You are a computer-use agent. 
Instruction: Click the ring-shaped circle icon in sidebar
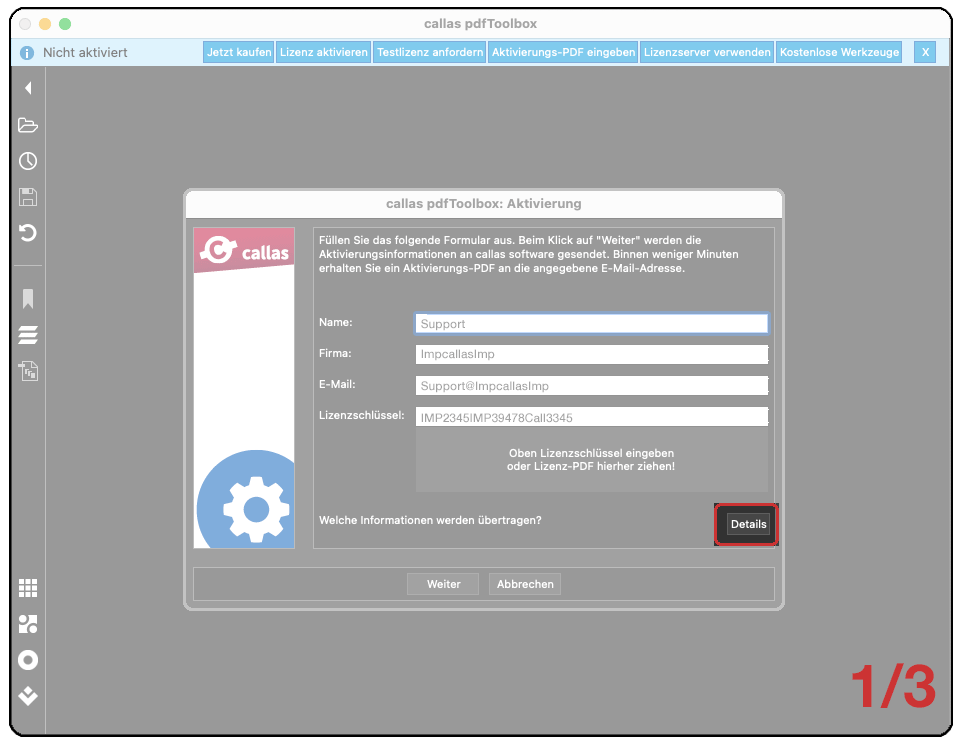28,660
